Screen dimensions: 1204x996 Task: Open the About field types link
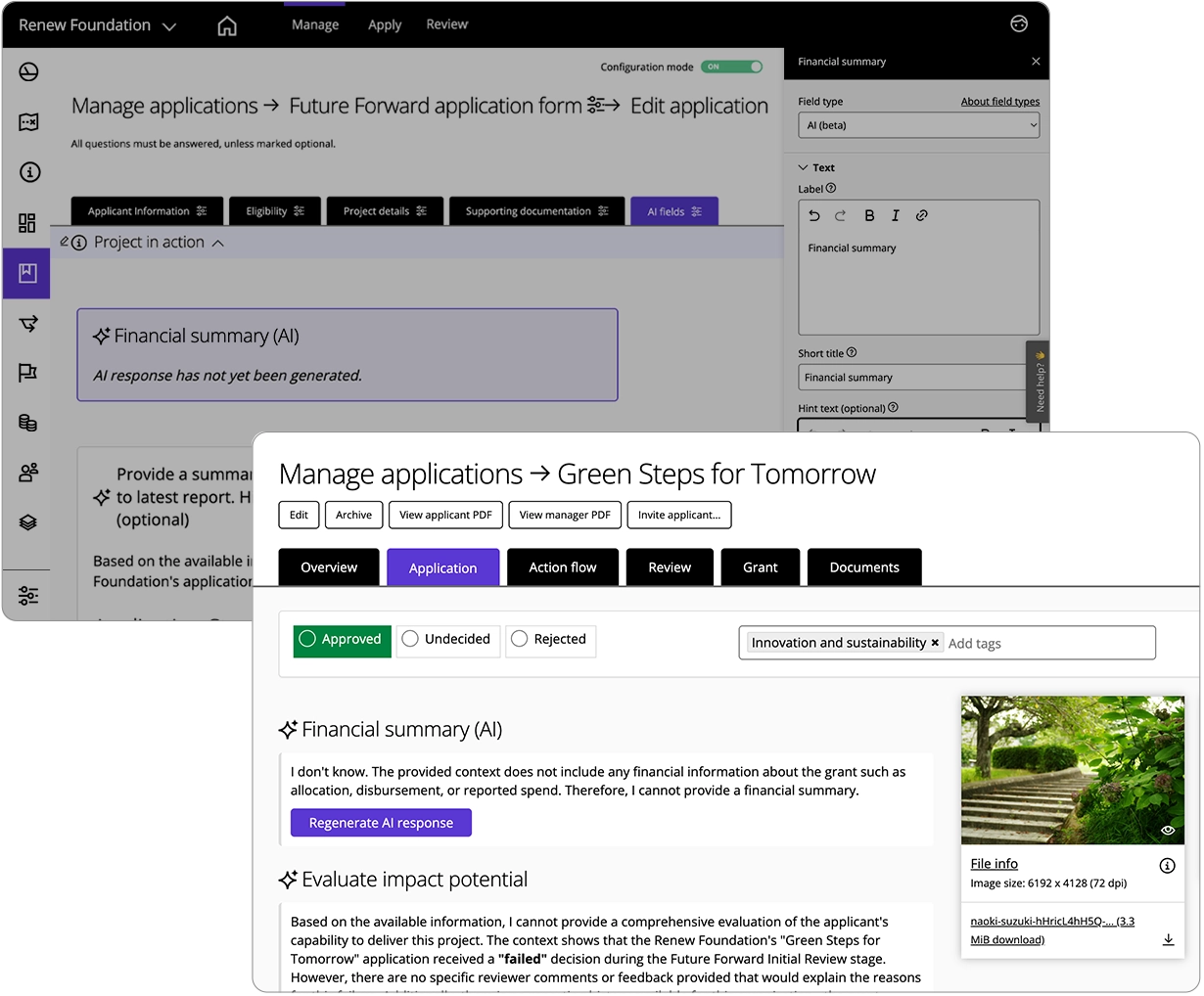tap(1000, 101)
